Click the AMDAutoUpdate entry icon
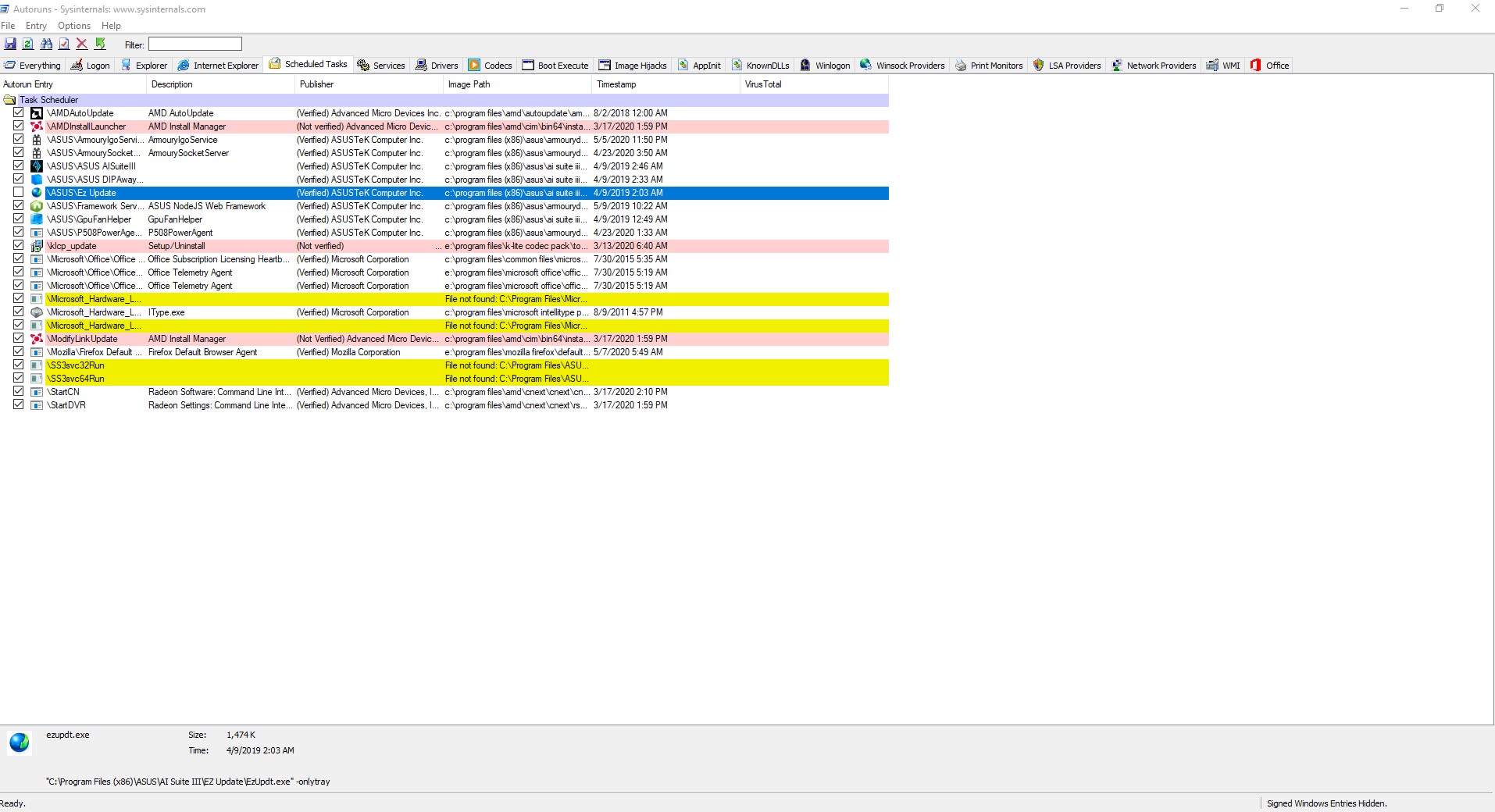This screenshot has width=1495, height=812. tap(37, 113)
